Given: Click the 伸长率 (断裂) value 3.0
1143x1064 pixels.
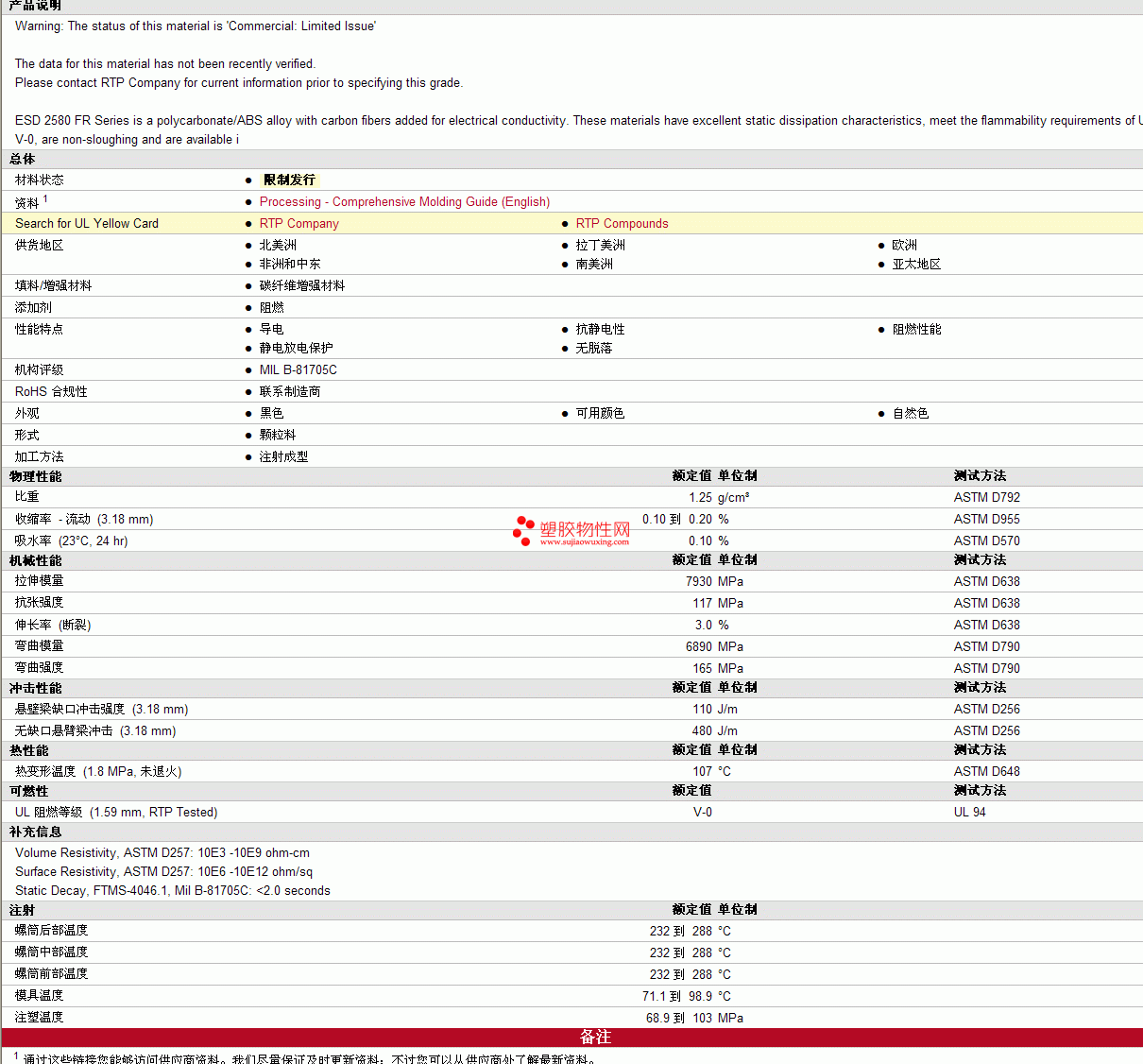Looking at the screenshot, I should [704, 625].
